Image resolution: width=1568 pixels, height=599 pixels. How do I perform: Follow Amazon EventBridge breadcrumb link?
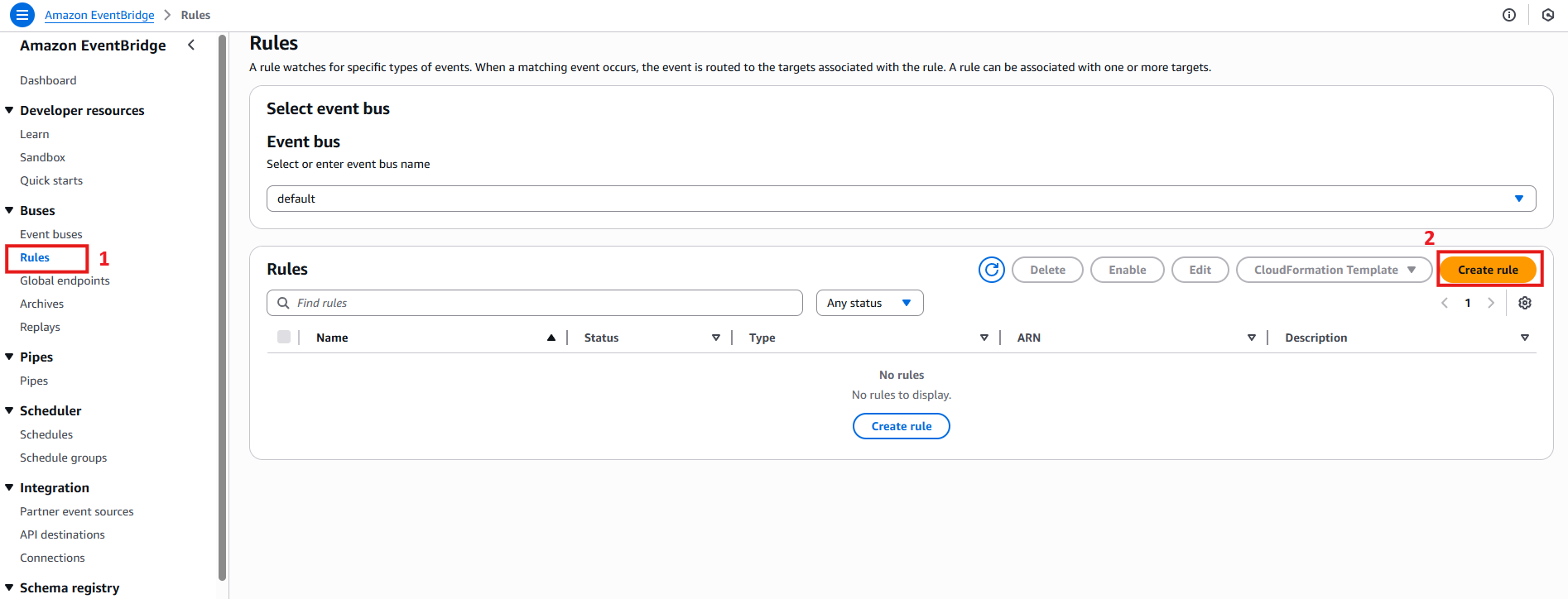[x=99, y=15]
